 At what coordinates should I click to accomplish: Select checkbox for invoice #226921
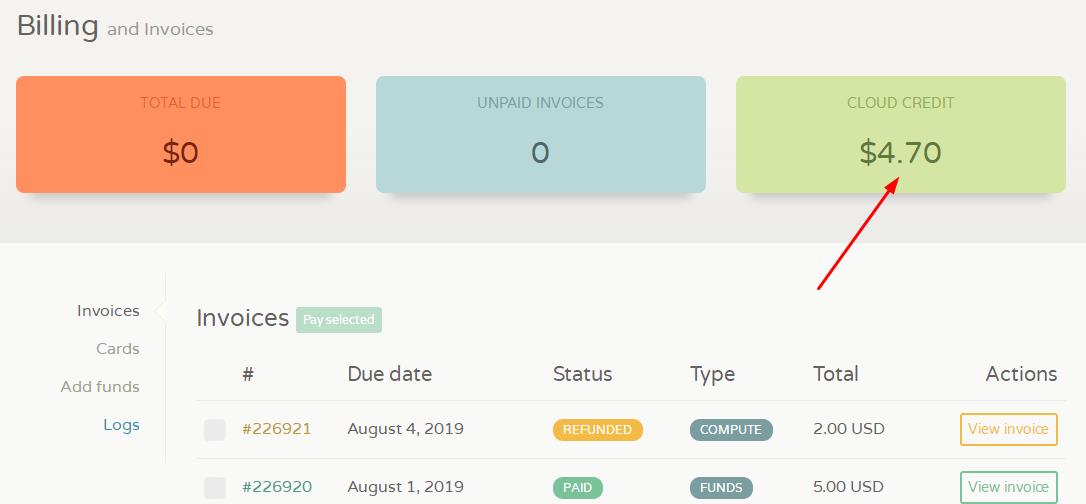coord(215,429)
